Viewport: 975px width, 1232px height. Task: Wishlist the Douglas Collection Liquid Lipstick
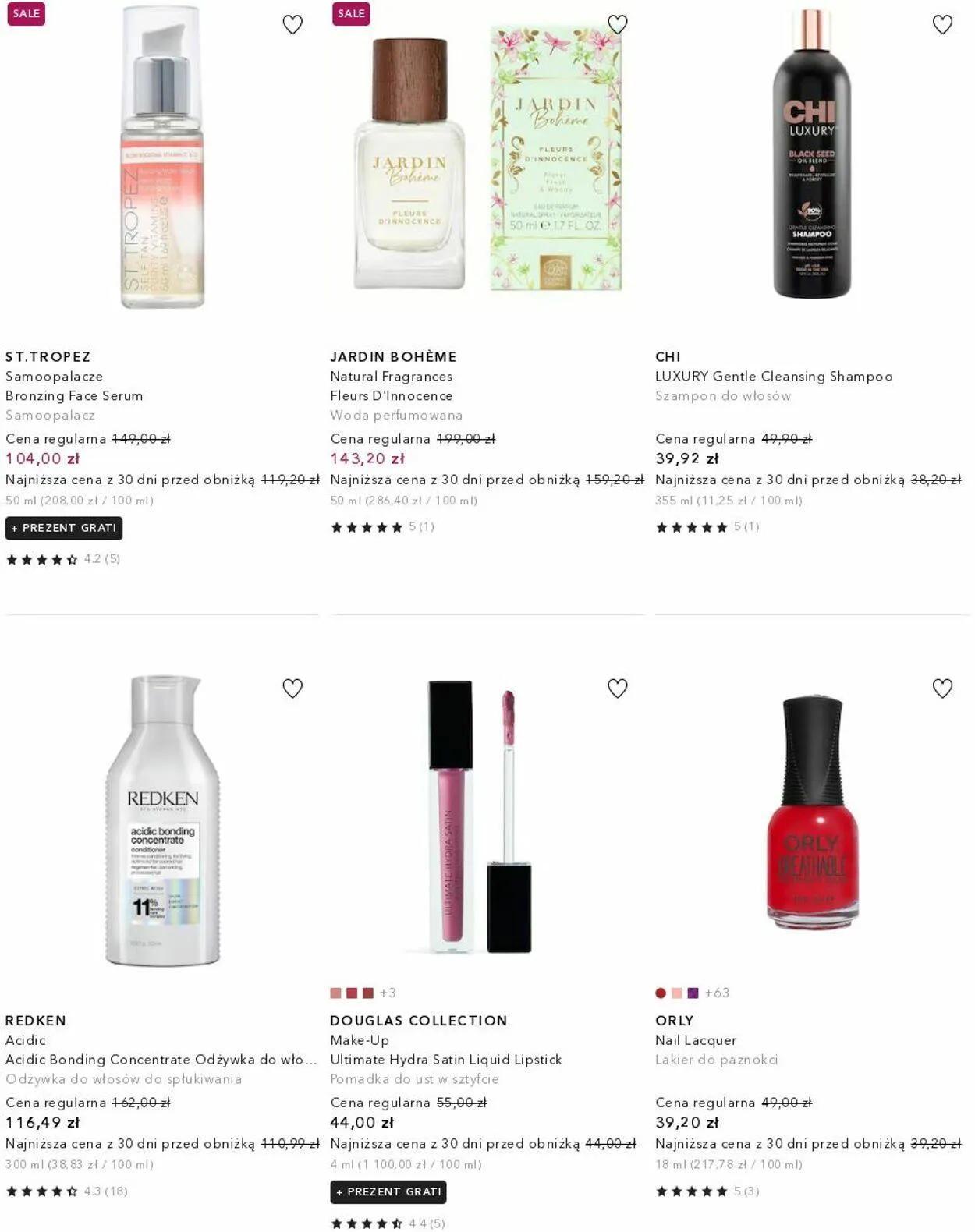coord(618,688)
